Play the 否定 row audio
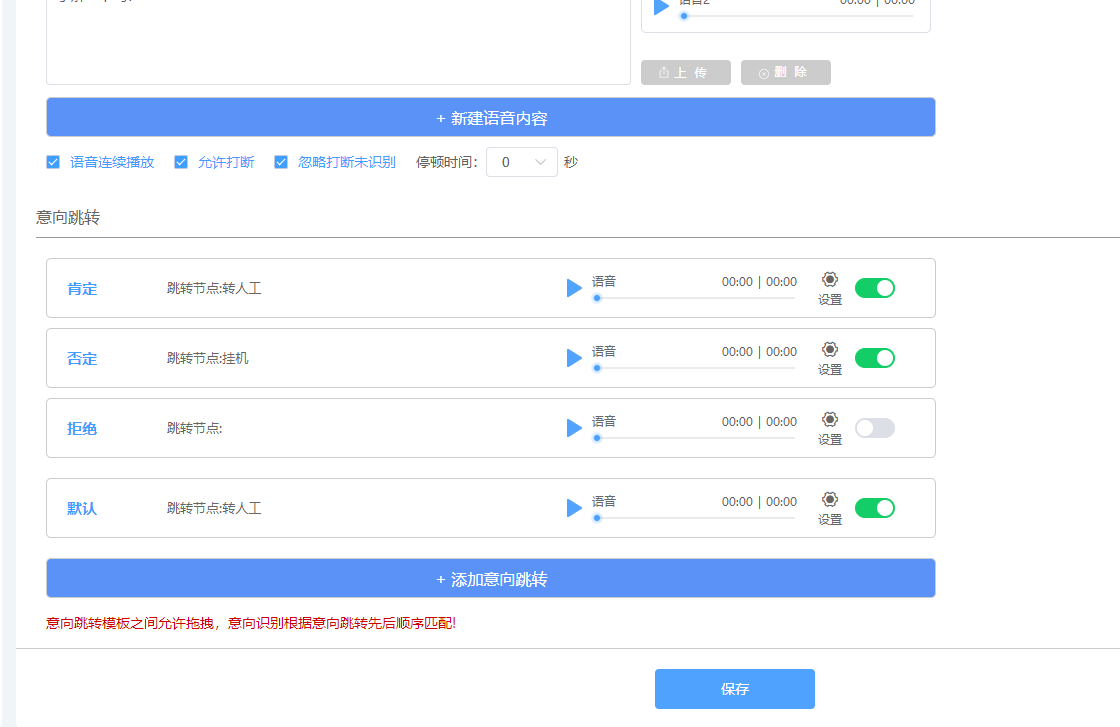The height and width of the screenshot is (727, 1120). (574, 358)
